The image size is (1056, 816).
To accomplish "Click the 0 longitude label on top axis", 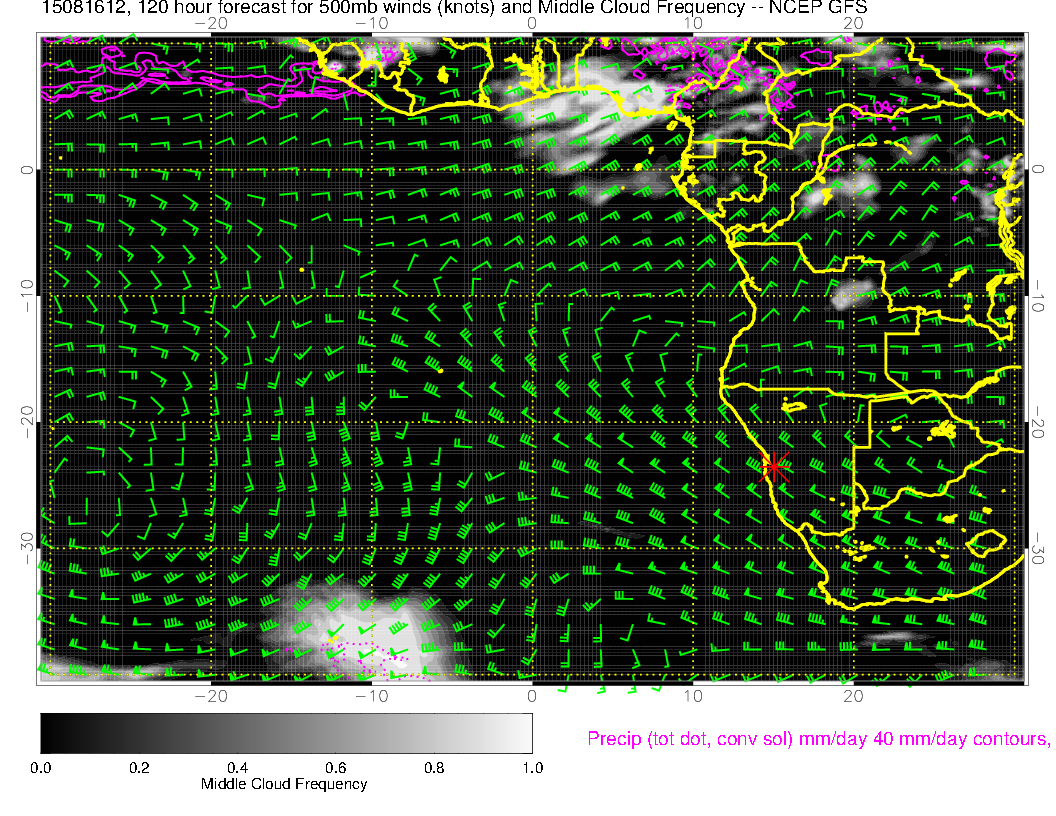I will pos(532,23).
